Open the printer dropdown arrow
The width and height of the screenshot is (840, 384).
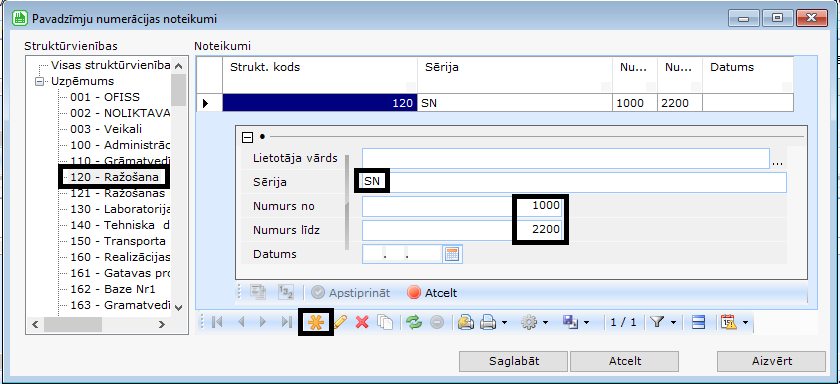[x=505, y=322]
